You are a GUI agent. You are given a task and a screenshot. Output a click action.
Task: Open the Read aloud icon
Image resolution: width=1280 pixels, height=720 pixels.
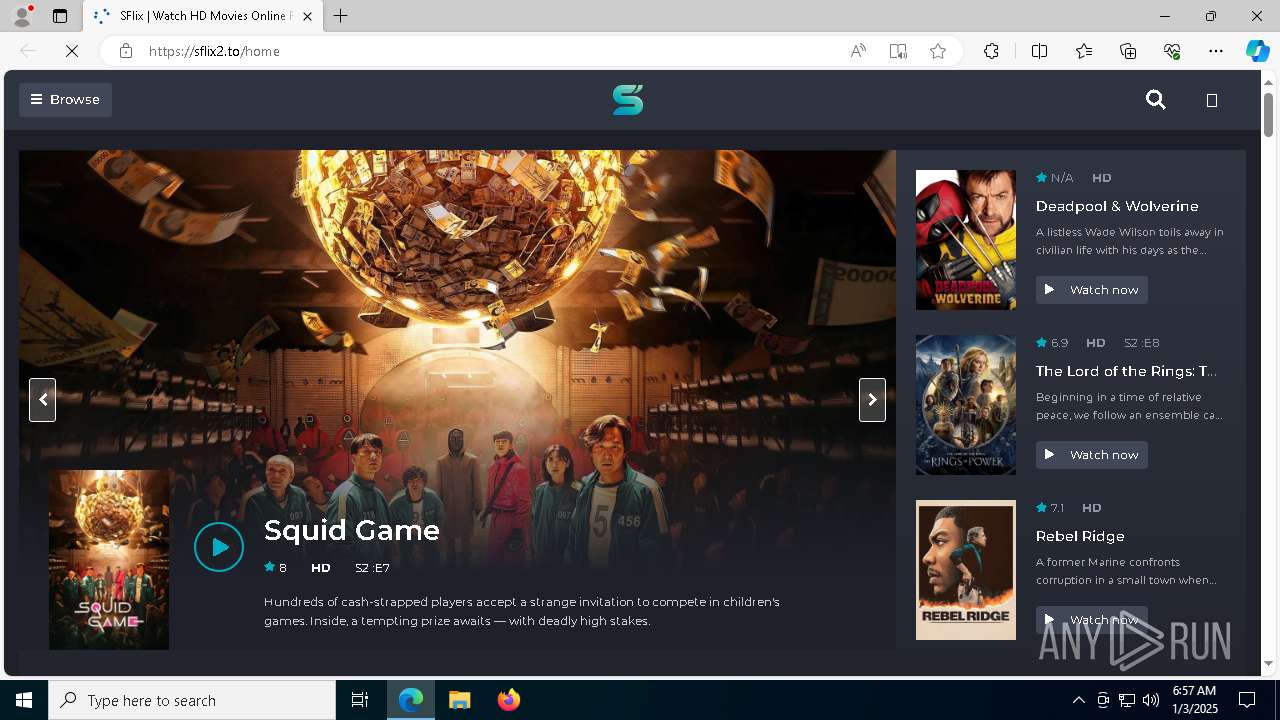[x=858, y=51]
